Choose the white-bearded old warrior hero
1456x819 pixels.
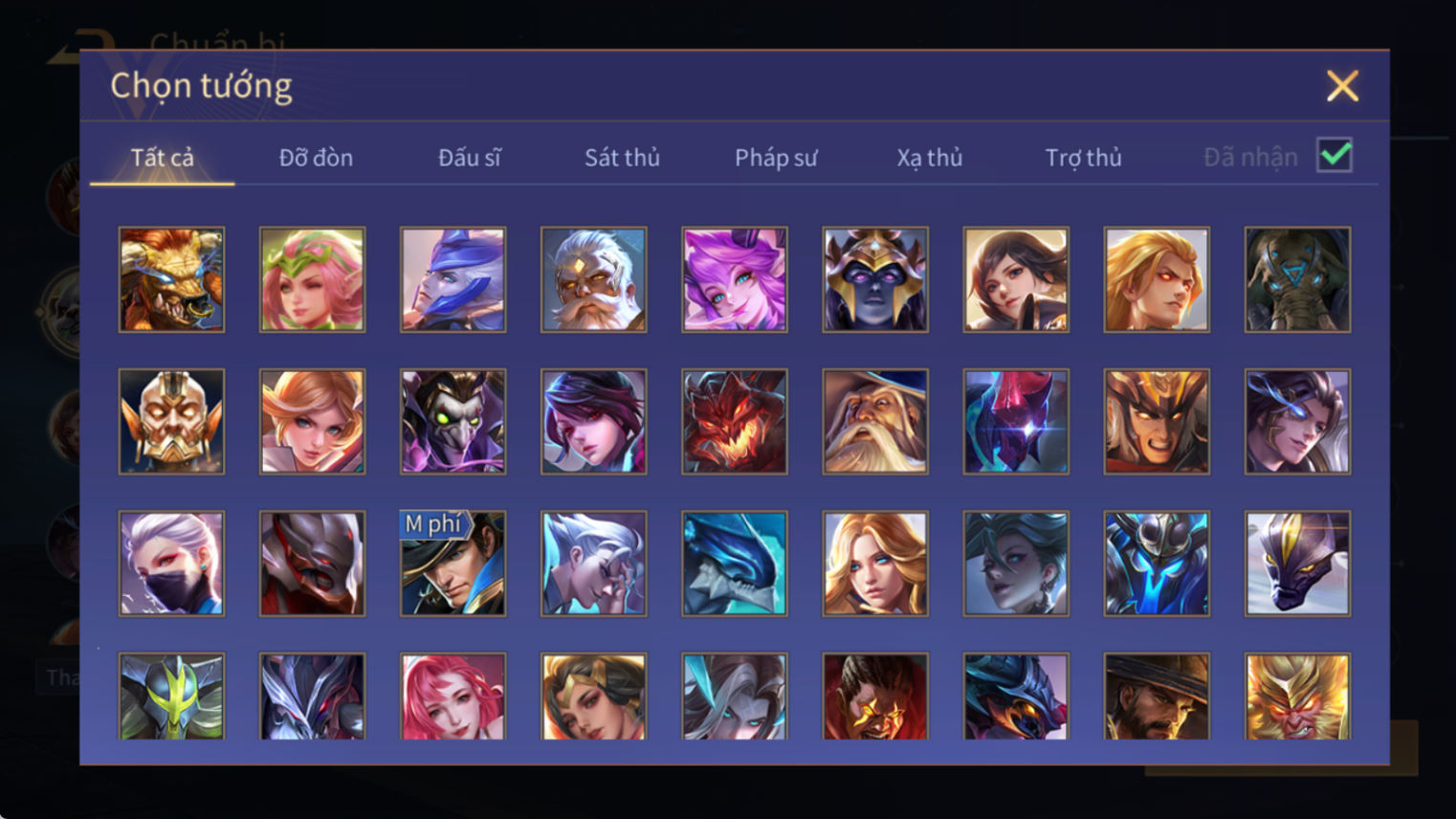point(593,279)
